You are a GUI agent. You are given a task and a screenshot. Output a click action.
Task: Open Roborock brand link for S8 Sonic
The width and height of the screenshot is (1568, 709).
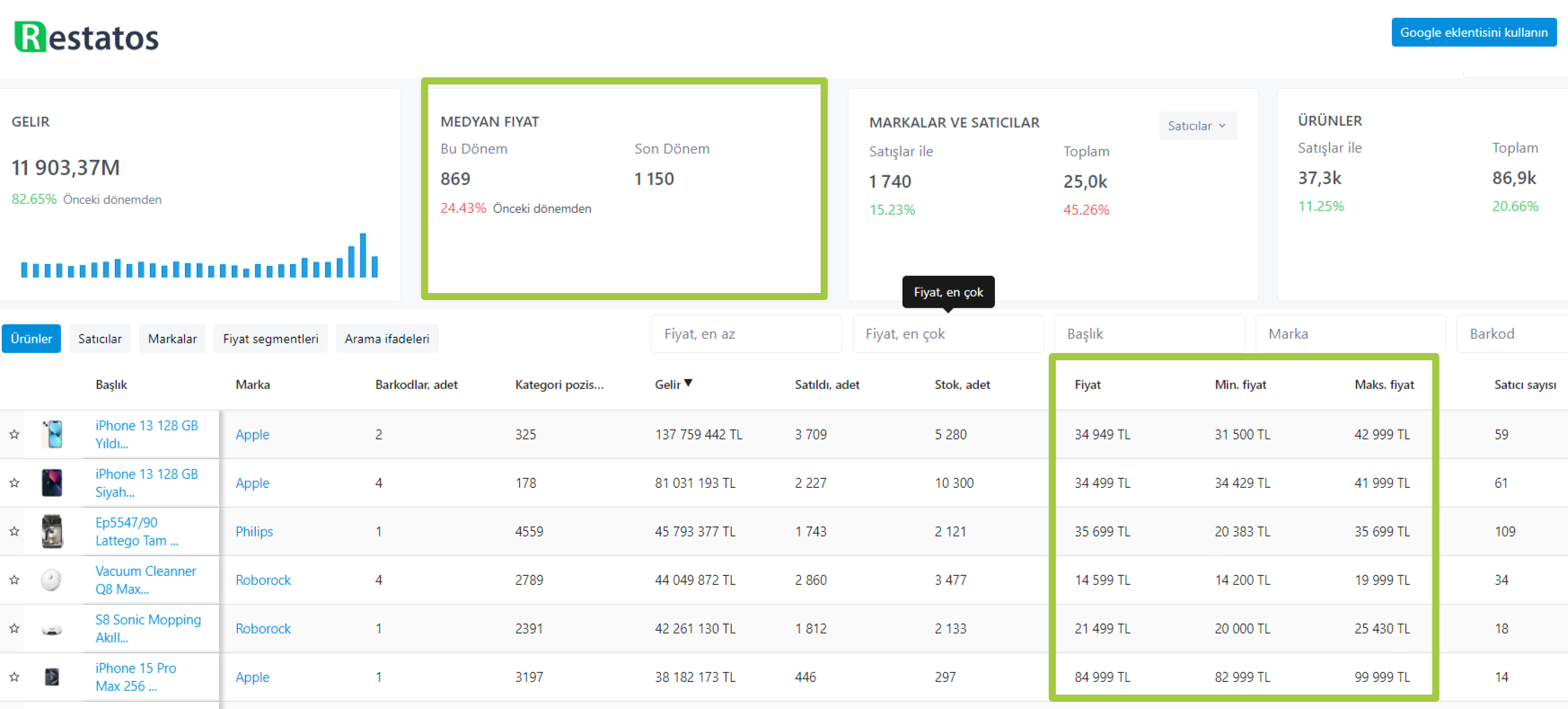263,628
